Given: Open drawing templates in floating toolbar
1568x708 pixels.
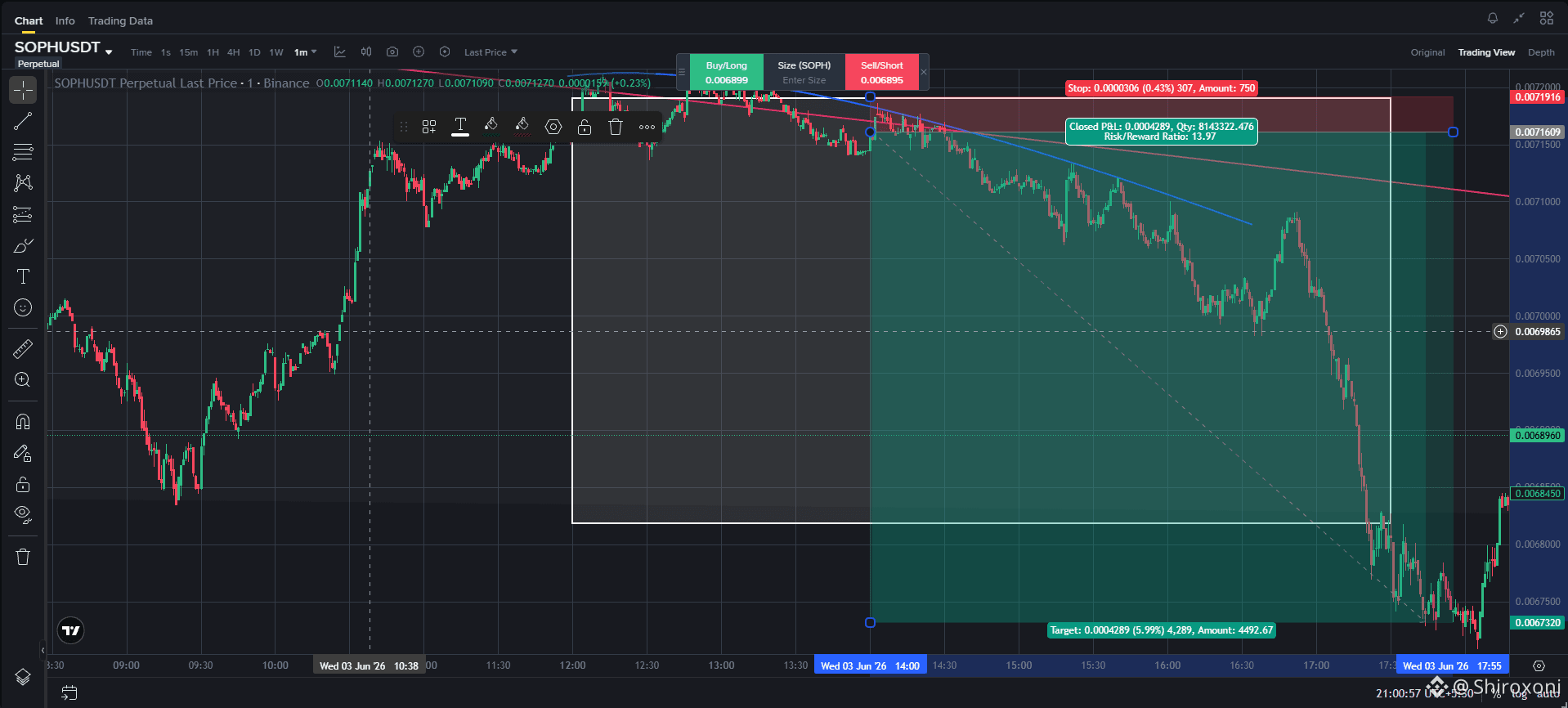Looking at the screenshot, I should coord(429,127).
